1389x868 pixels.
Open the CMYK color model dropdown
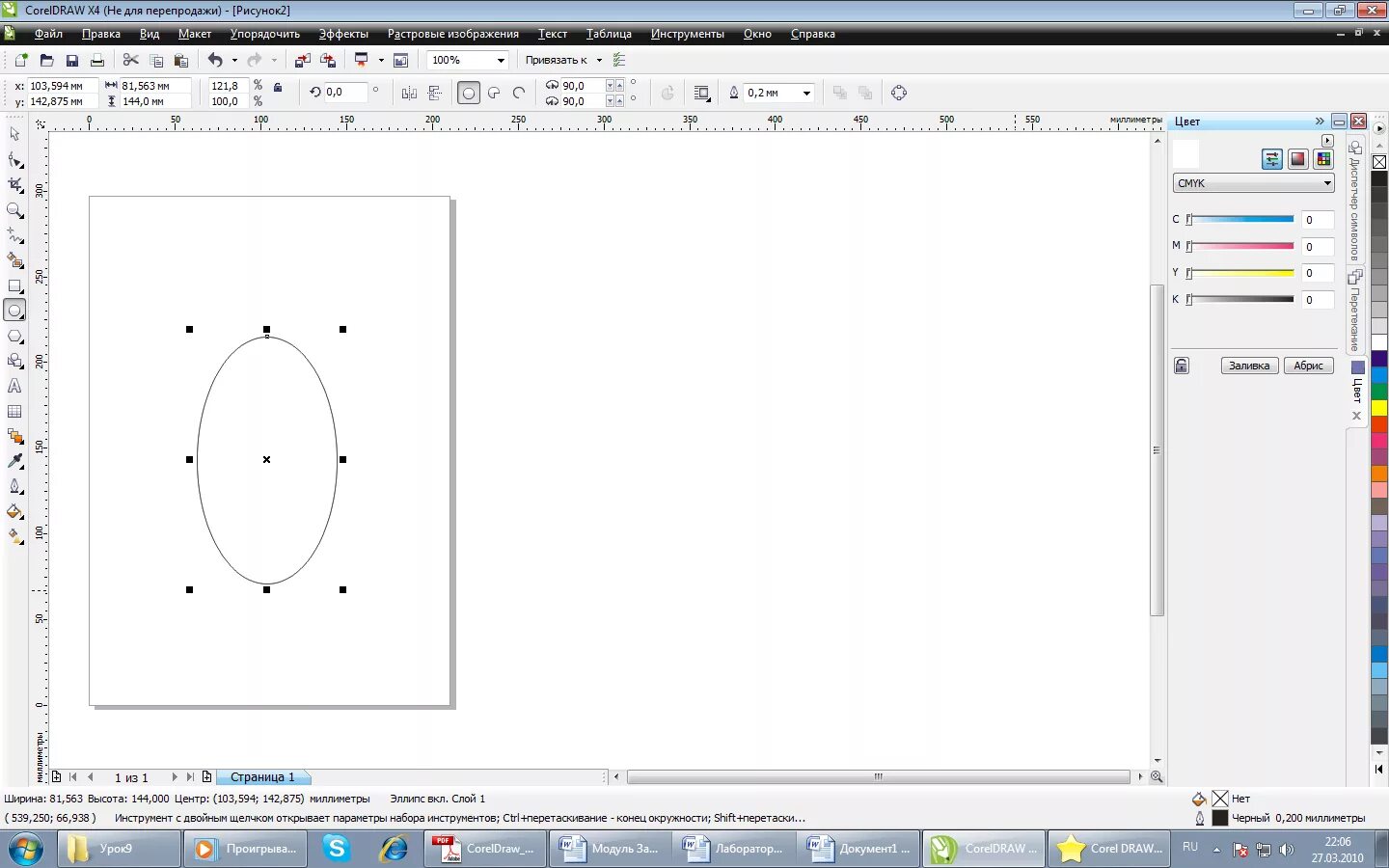(1254, 183)
